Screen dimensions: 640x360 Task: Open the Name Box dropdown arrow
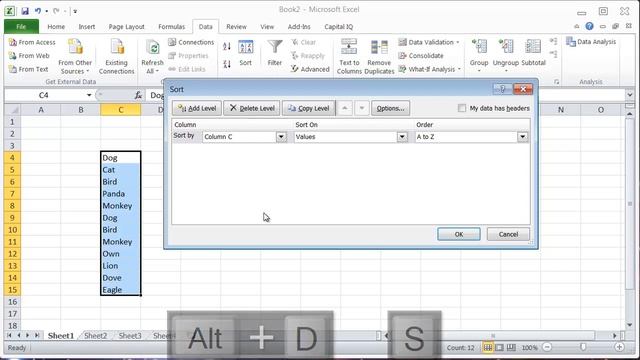(89, 95)
